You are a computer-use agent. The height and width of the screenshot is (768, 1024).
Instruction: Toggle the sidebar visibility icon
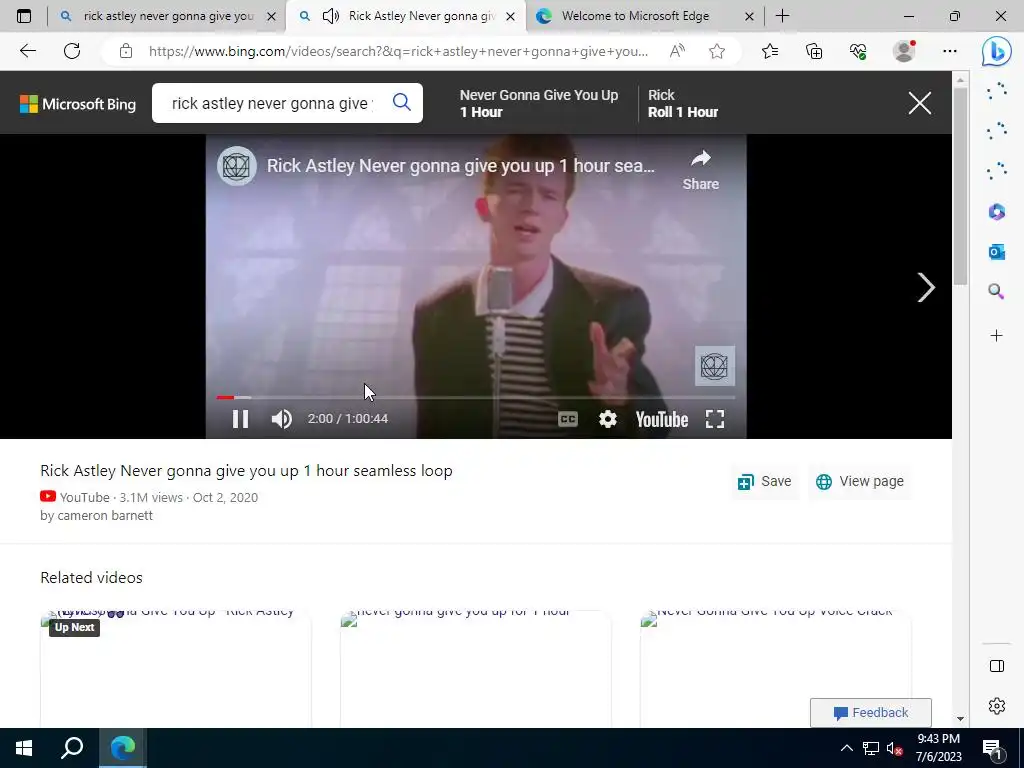tap(997, 666)
